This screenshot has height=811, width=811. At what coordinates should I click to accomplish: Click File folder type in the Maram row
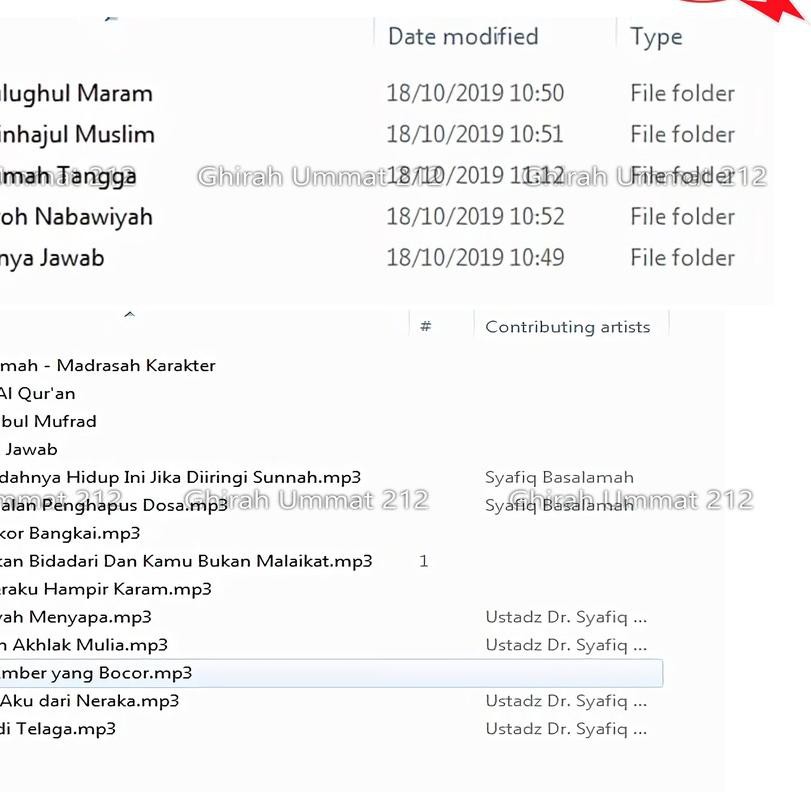pyautogui.click(x=682, y=94)
